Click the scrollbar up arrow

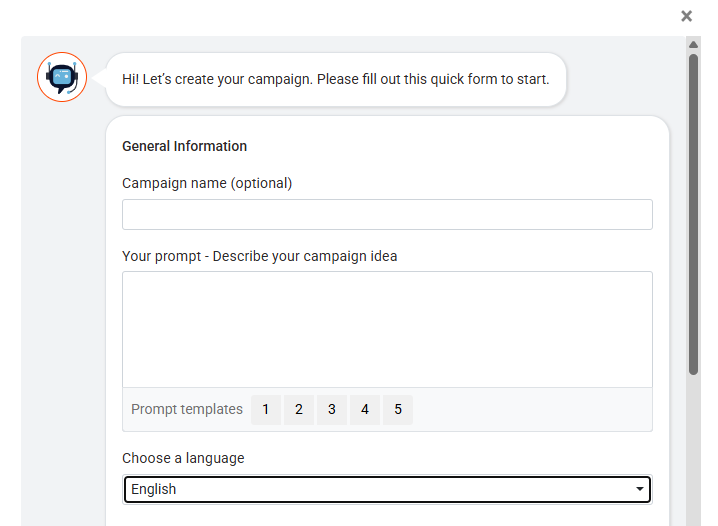coord(693,45)
